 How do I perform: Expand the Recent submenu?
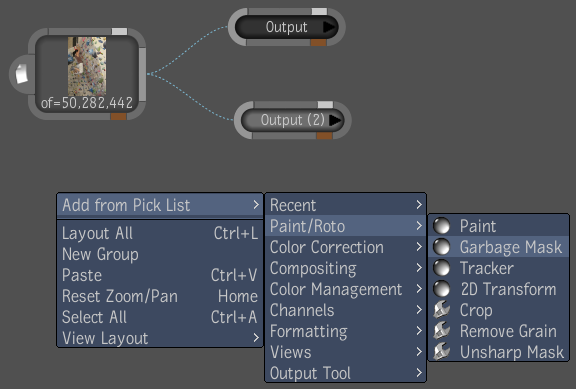(345, 205)
